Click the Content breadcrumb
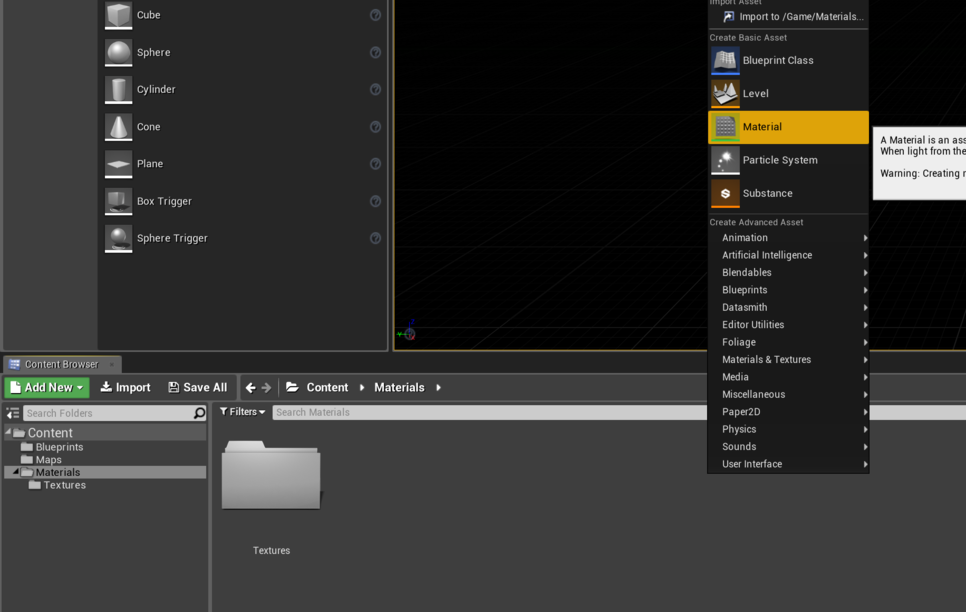Screen dimensions: 966x612 327,388
